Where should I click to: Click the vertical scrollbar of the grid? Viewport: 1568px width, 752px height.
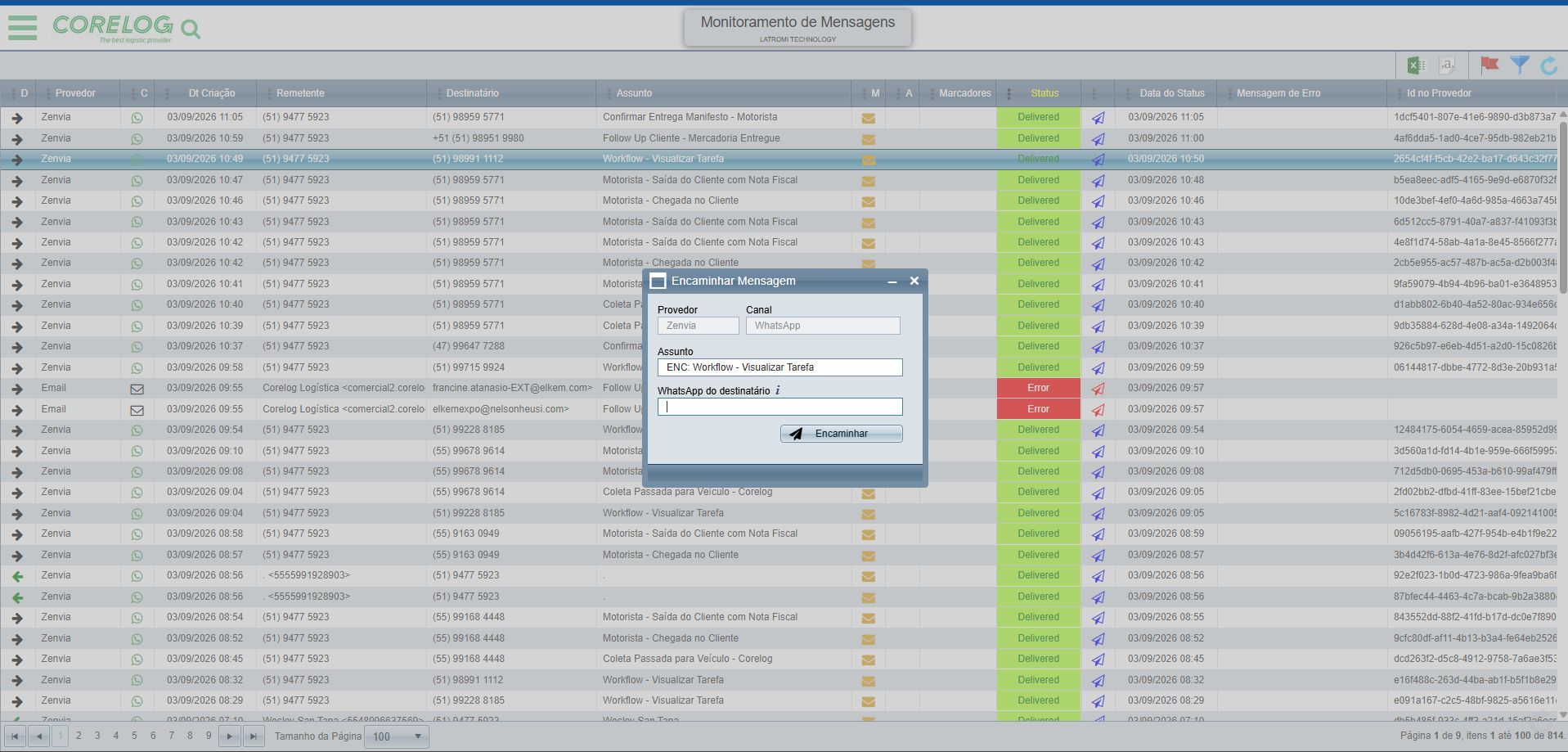(x=1562, y=205)
